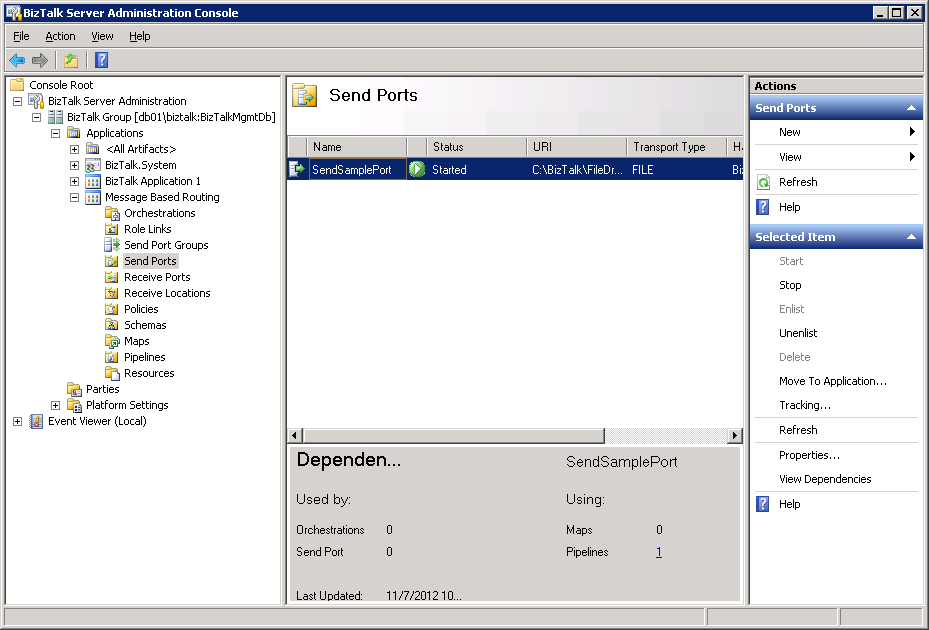Open the View menu in menu bar
This screenshot has width=929, height=630.
click(x=102, y=36)
